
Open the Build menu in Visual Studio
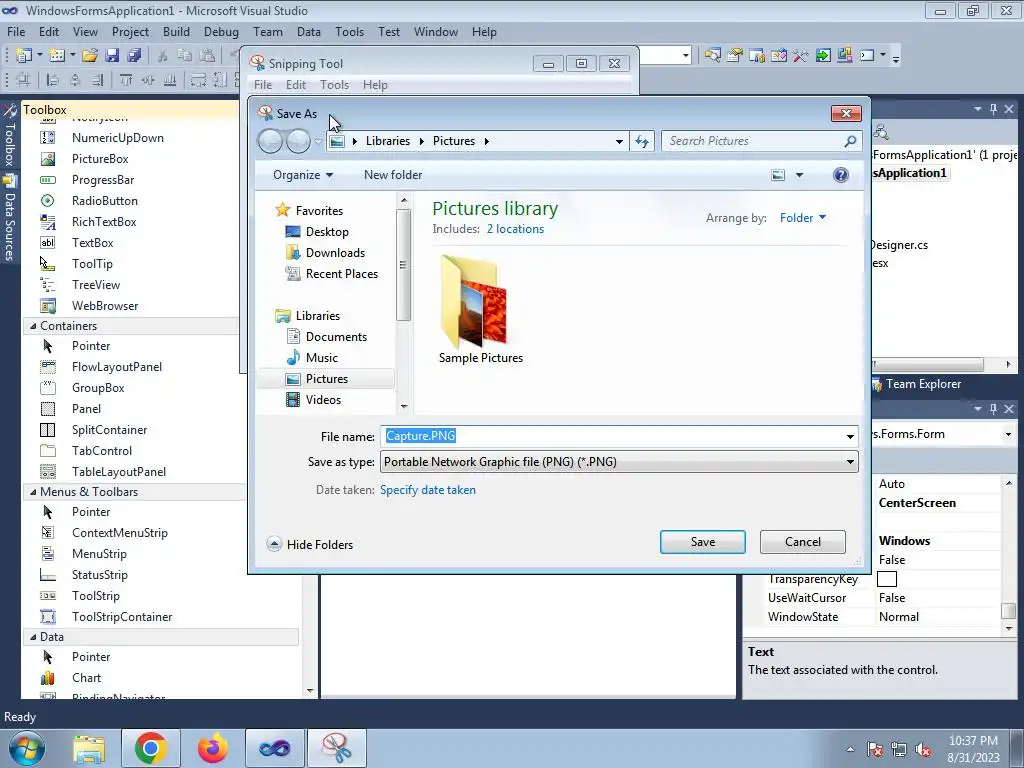click(x=176, y=32)
